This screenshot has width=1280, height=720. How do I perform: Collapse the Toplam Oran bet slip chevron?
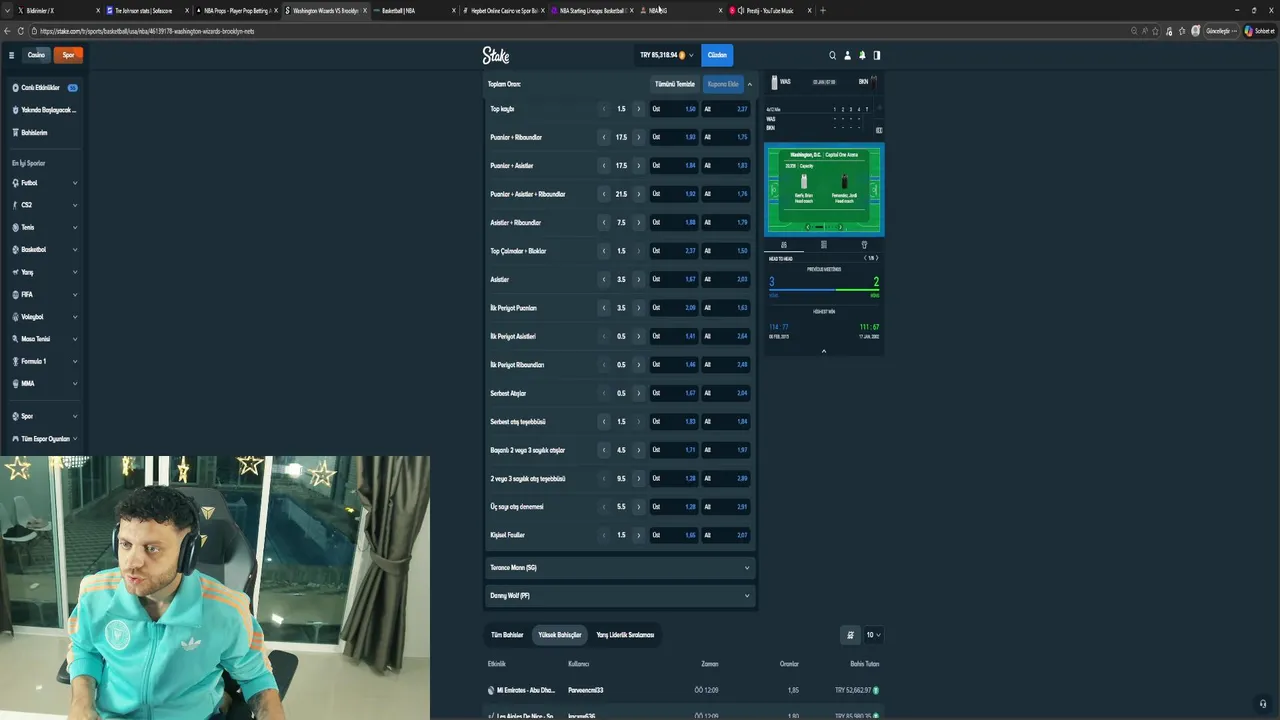pyautogui.click(x=749, y=84)
